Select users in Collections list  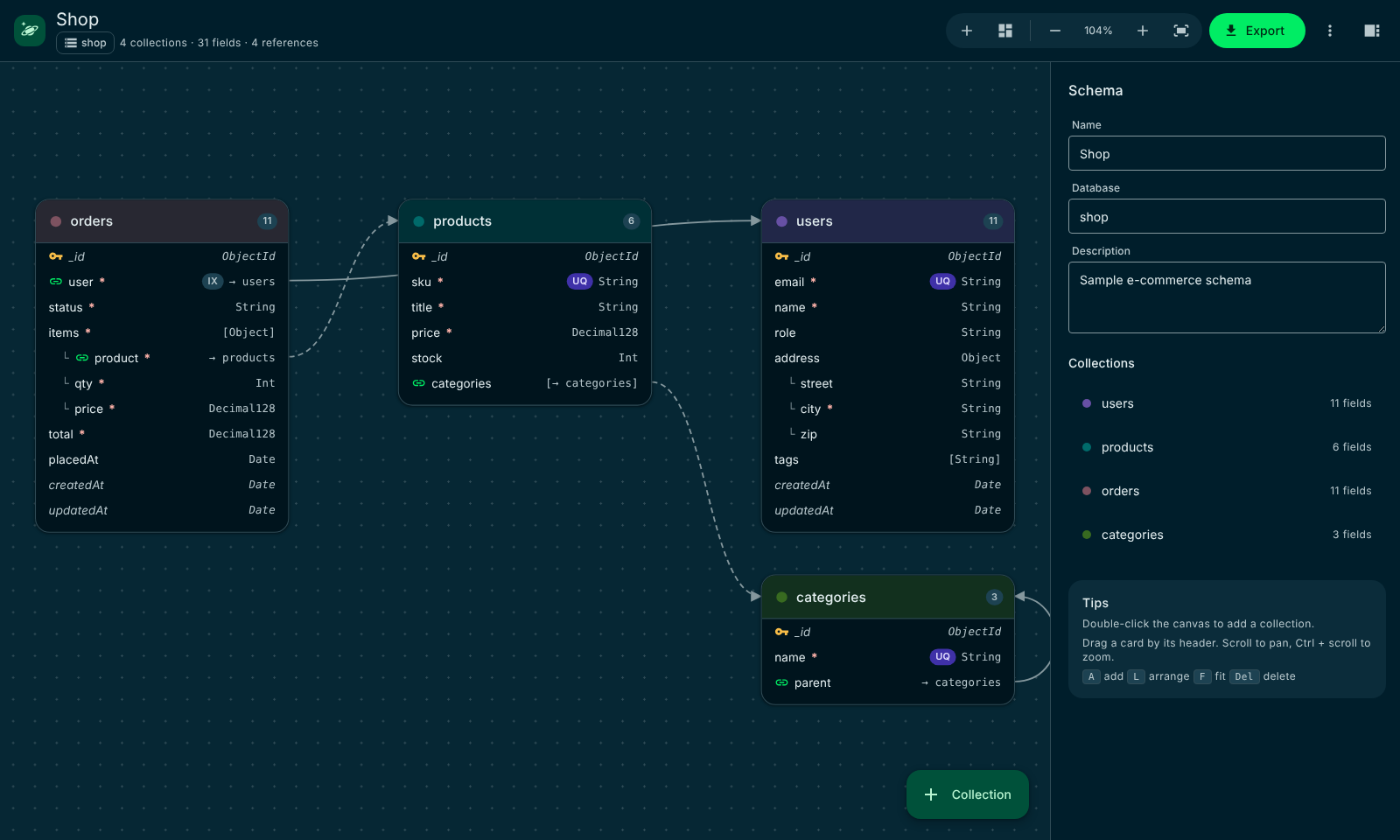(x=1227, y=403)
